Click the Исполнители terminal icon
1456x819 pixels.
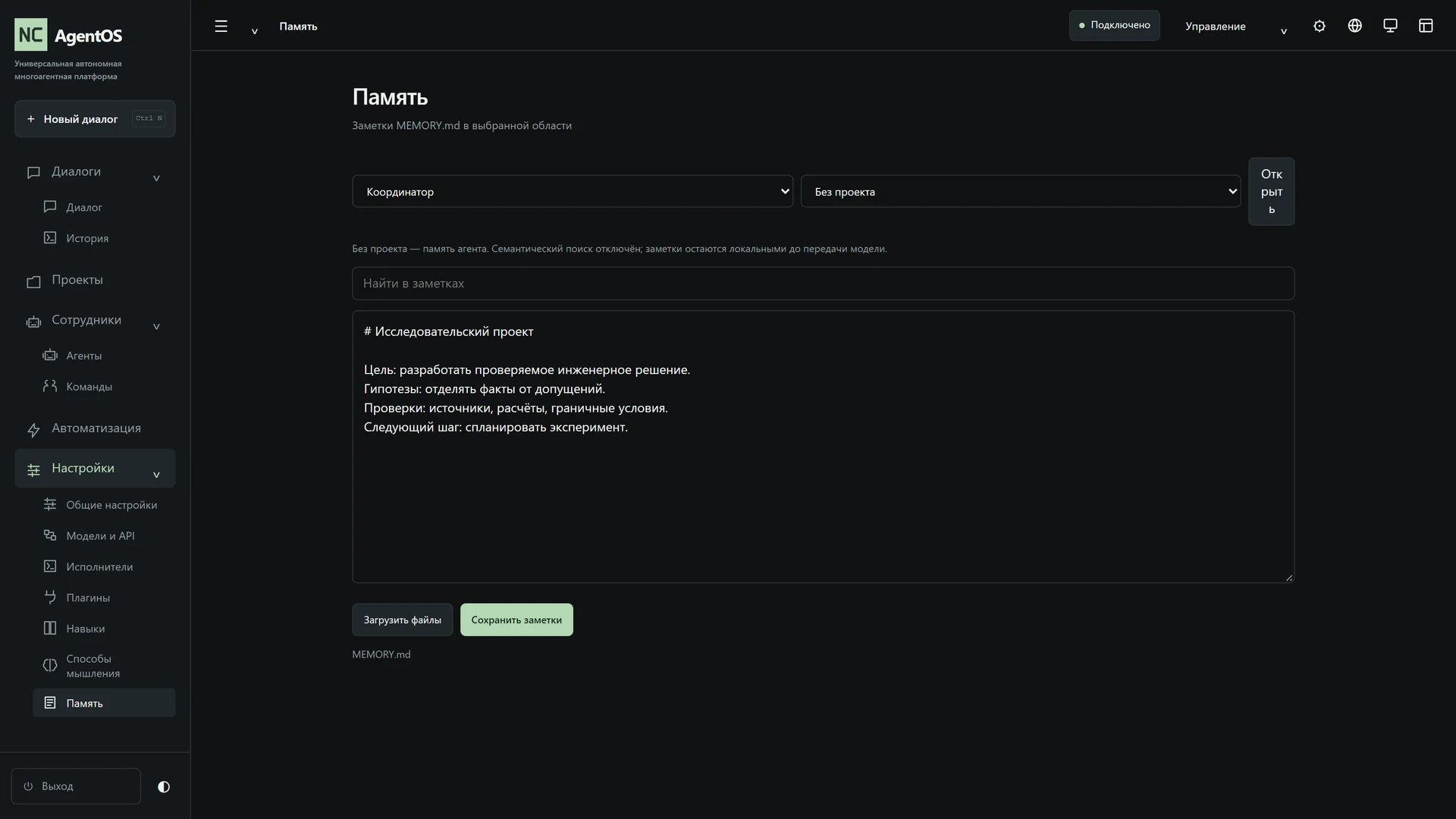click(x=50, y=566)
